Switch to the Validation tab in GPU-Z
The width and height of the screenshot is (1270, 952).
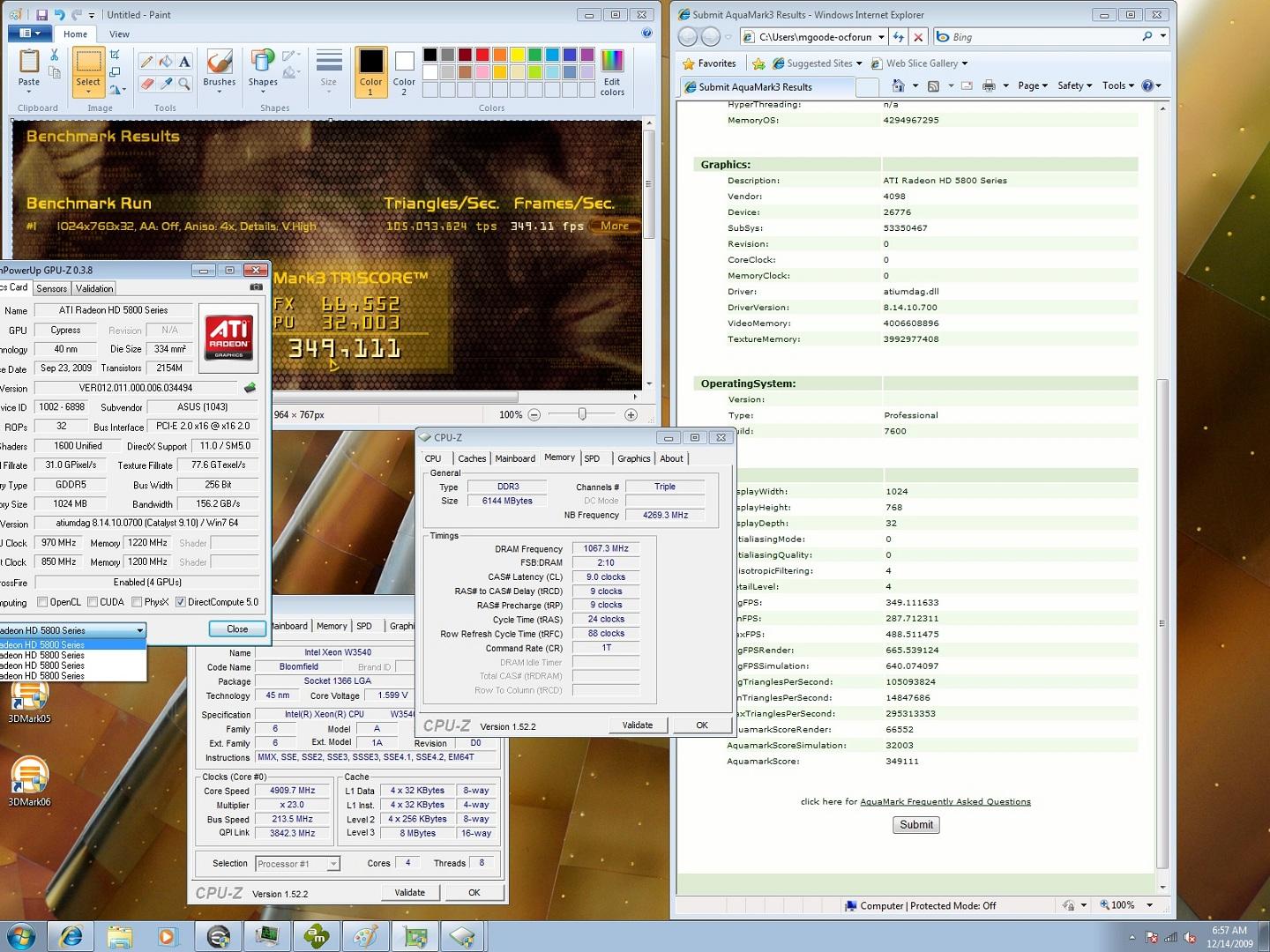(x=94, y=288)
